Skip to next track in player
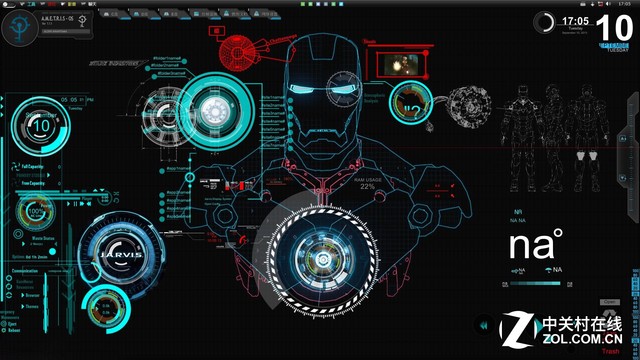The height and width of the screenshot is (360, 640). tap(82, 204)
